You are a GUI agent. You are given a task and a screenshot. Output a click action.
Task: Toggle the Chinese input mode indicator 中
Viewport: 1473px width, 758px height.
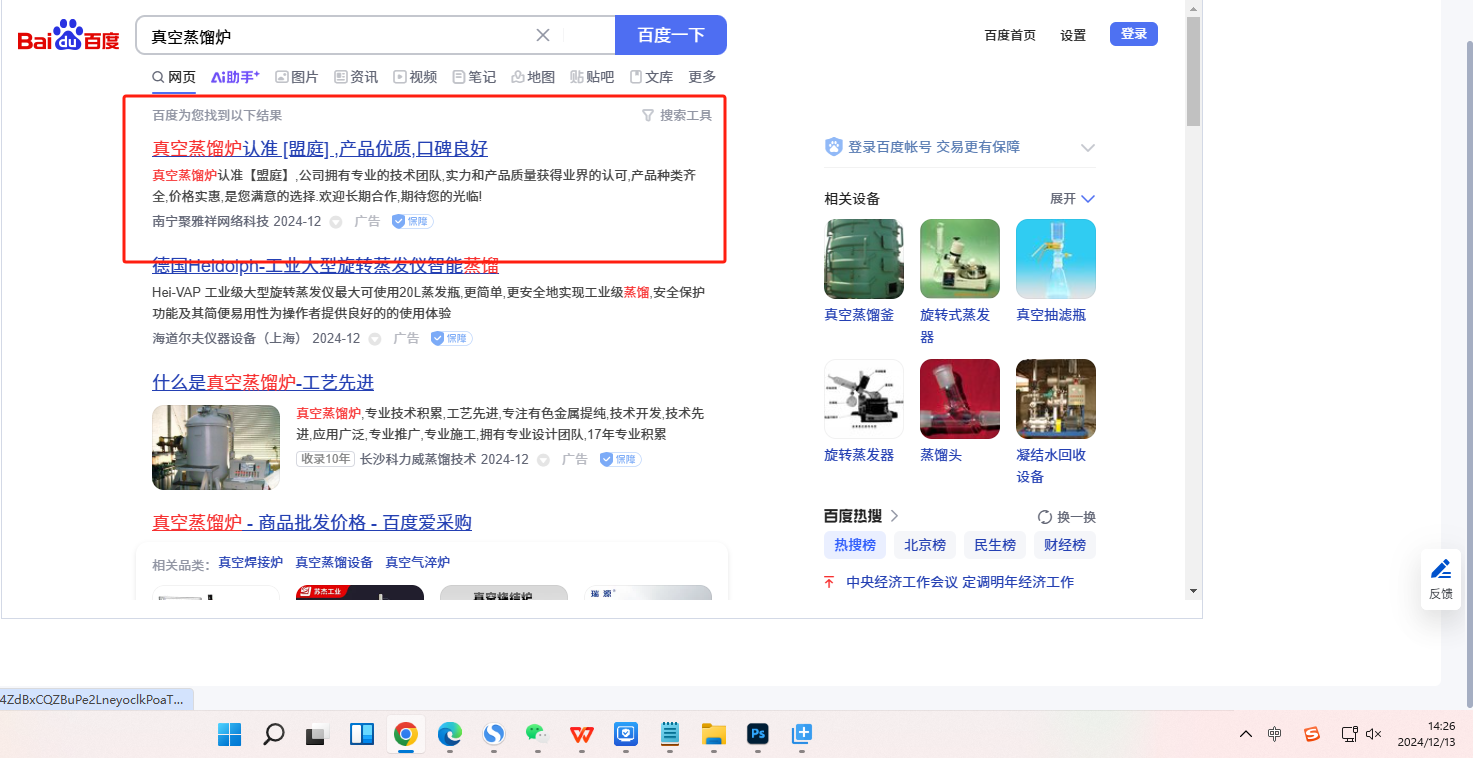click(1275, 734)
